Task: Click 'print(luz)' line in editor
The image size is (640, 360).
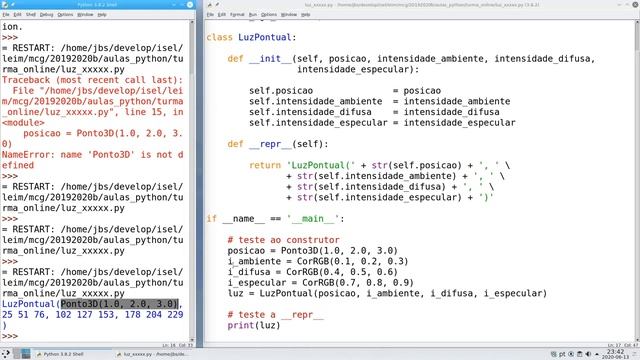Action: point(254,325)
